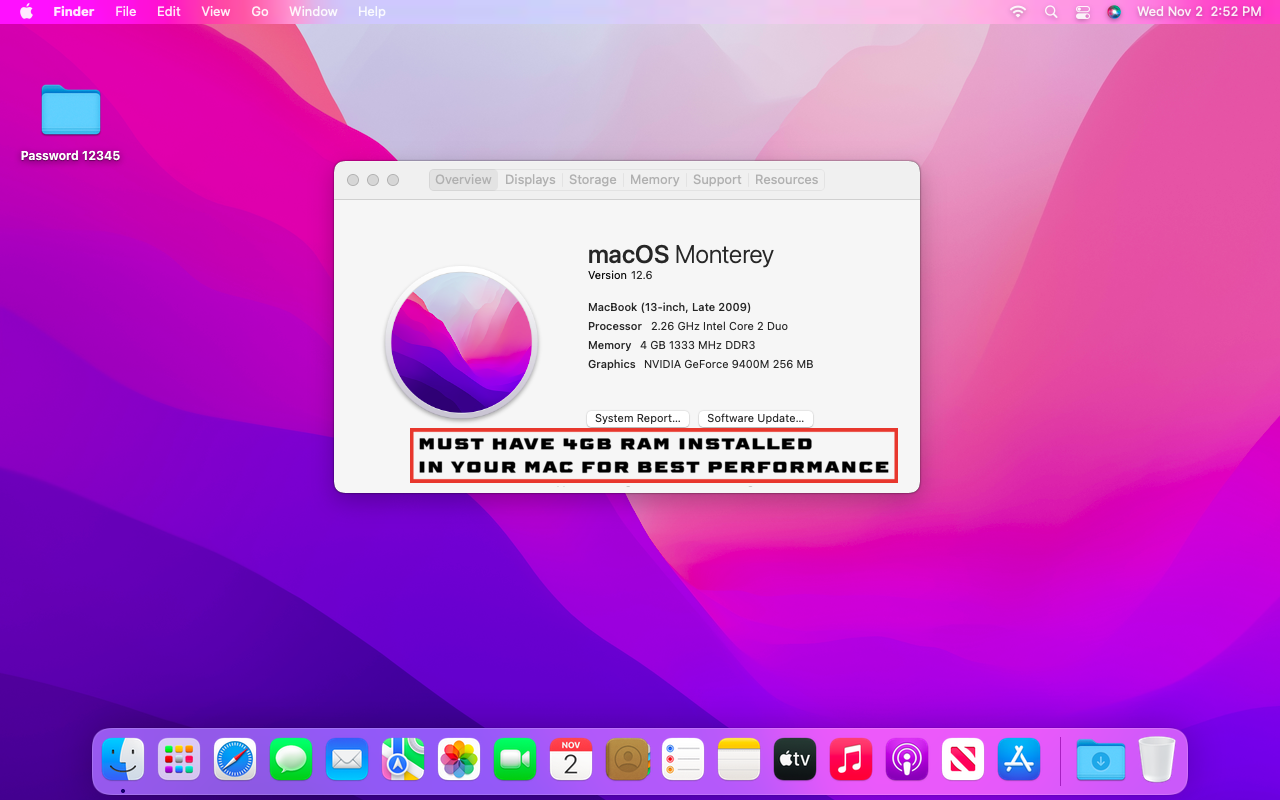1280x800 pixels.
Task: Switch to the Displays tab
Action: (530, 180)
